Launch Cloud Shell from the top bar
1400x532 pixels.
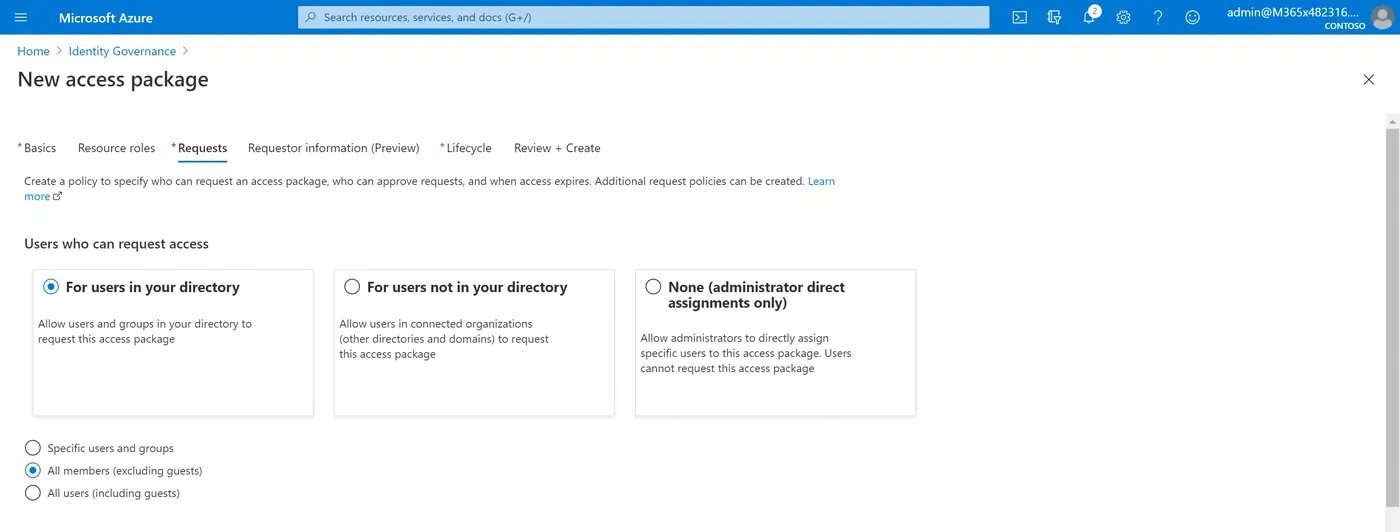pos(1019,17)
